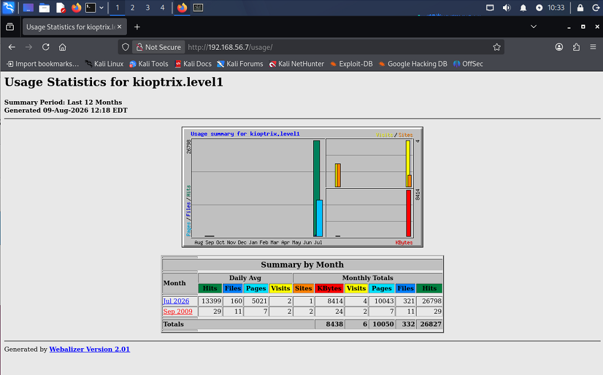Click the tracking protection shield icon
Viewport: 603px width, 375px height.
point(125,47)
